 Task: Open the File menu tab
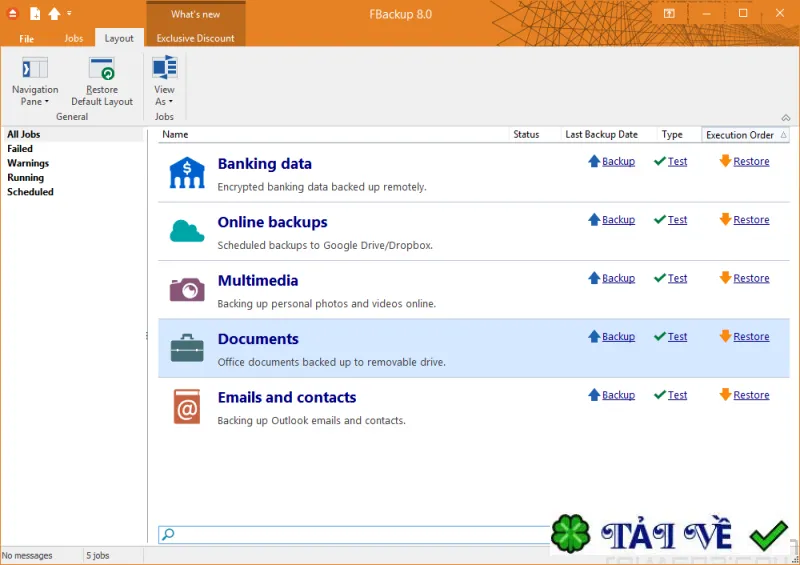pos(27,38)
